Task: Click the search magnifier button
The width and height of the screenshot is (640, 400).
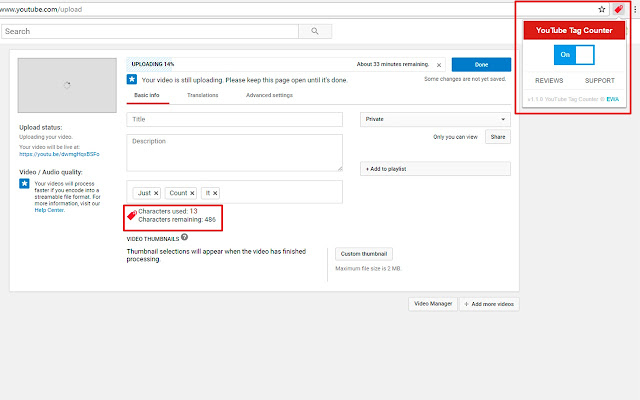Action: pos(315,31)
